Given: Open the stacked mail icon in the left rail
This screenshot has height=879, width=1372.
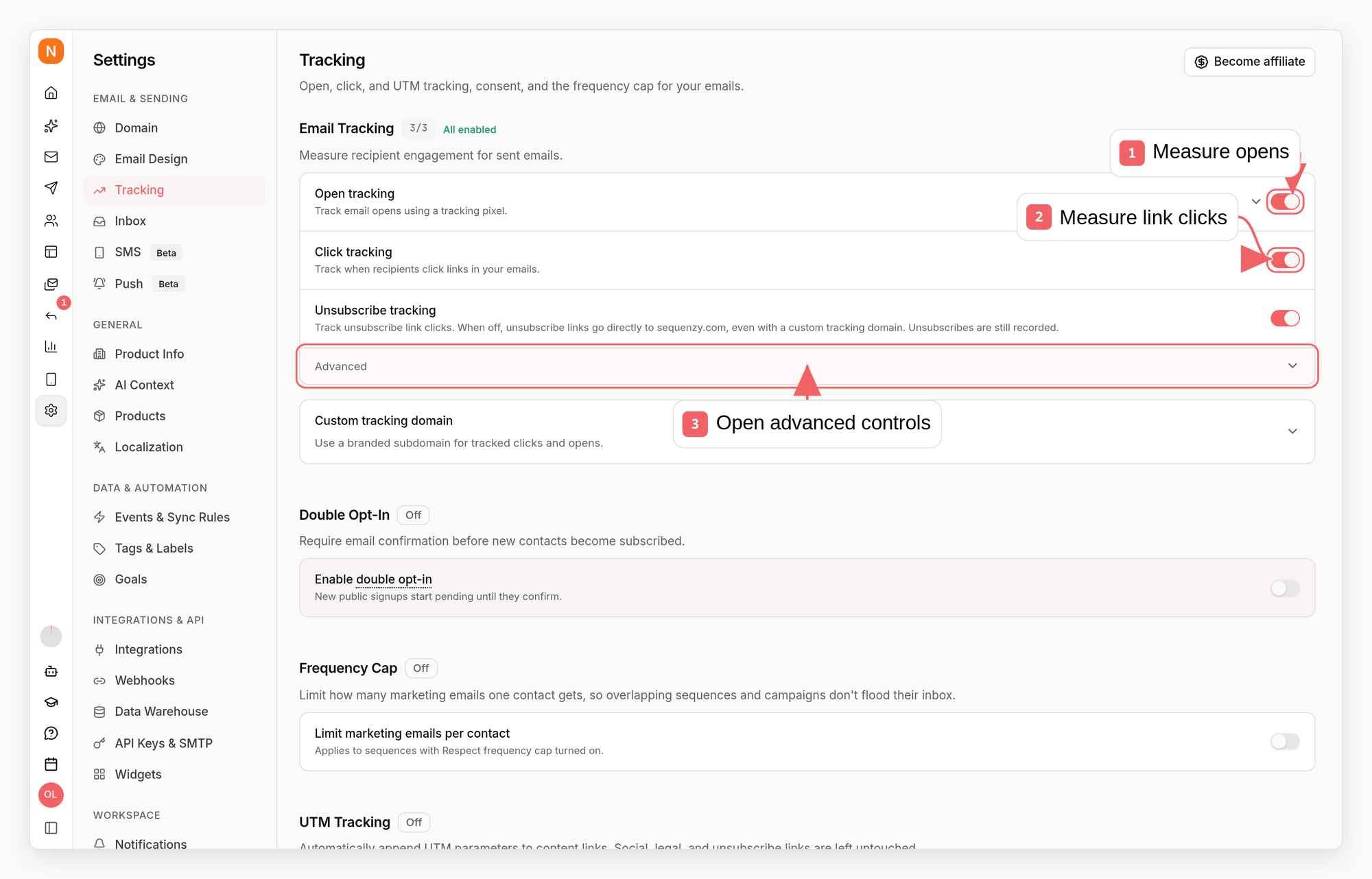Looking at the screenshot, I should coord(51,284).
